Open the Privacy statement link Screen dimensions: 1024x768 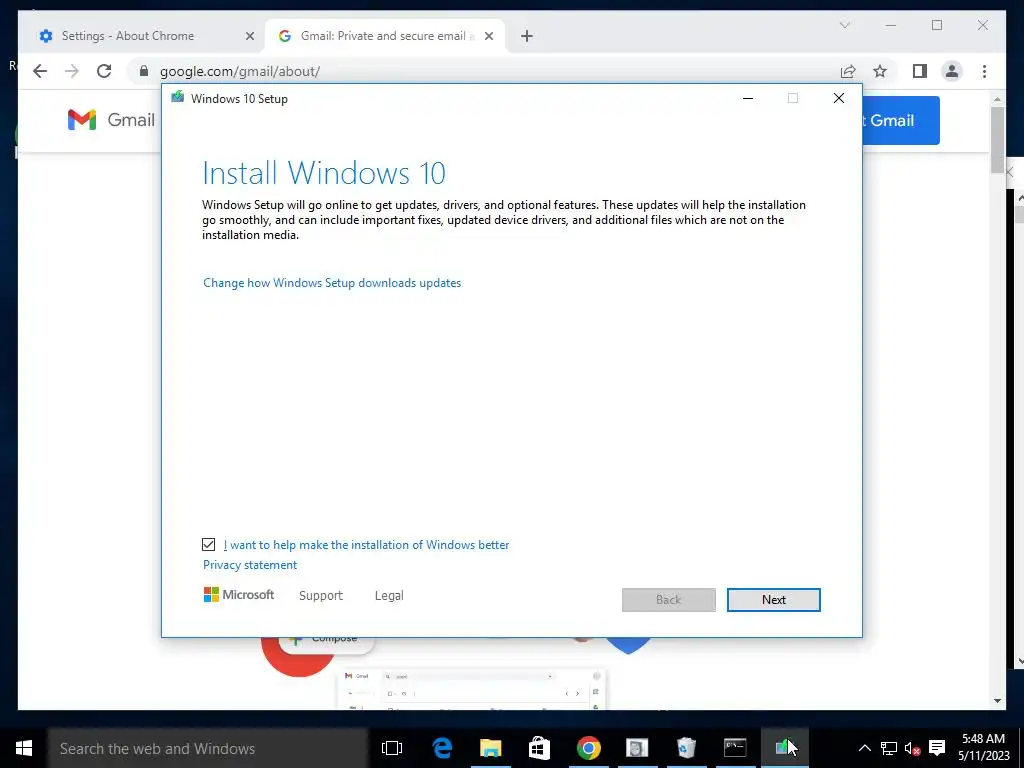249,565
